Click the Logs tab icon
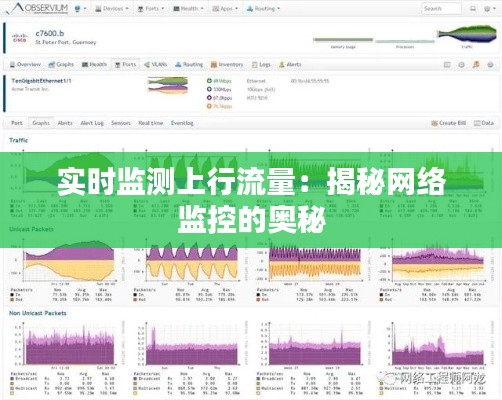This screenshot has width=502, height=400. tap(255, 64)
